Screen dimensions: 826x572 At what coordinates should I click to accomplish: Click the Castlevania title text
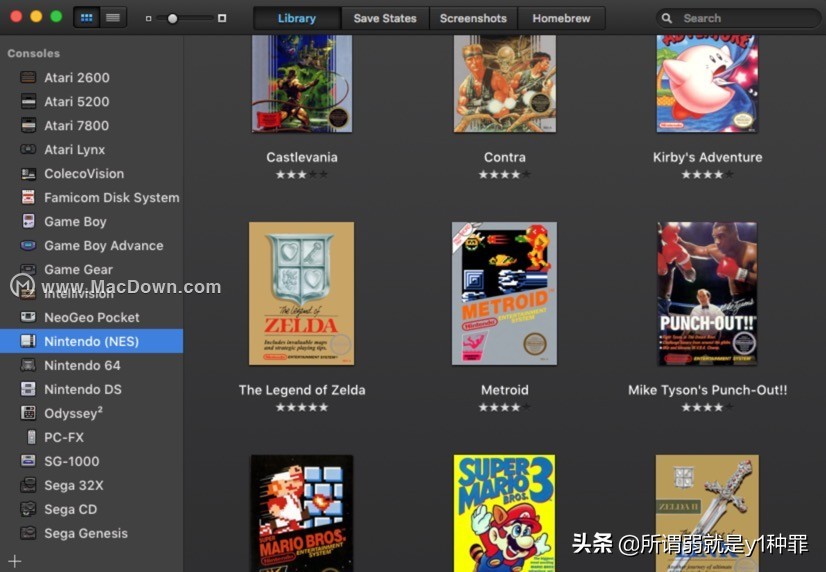(302, 157)
